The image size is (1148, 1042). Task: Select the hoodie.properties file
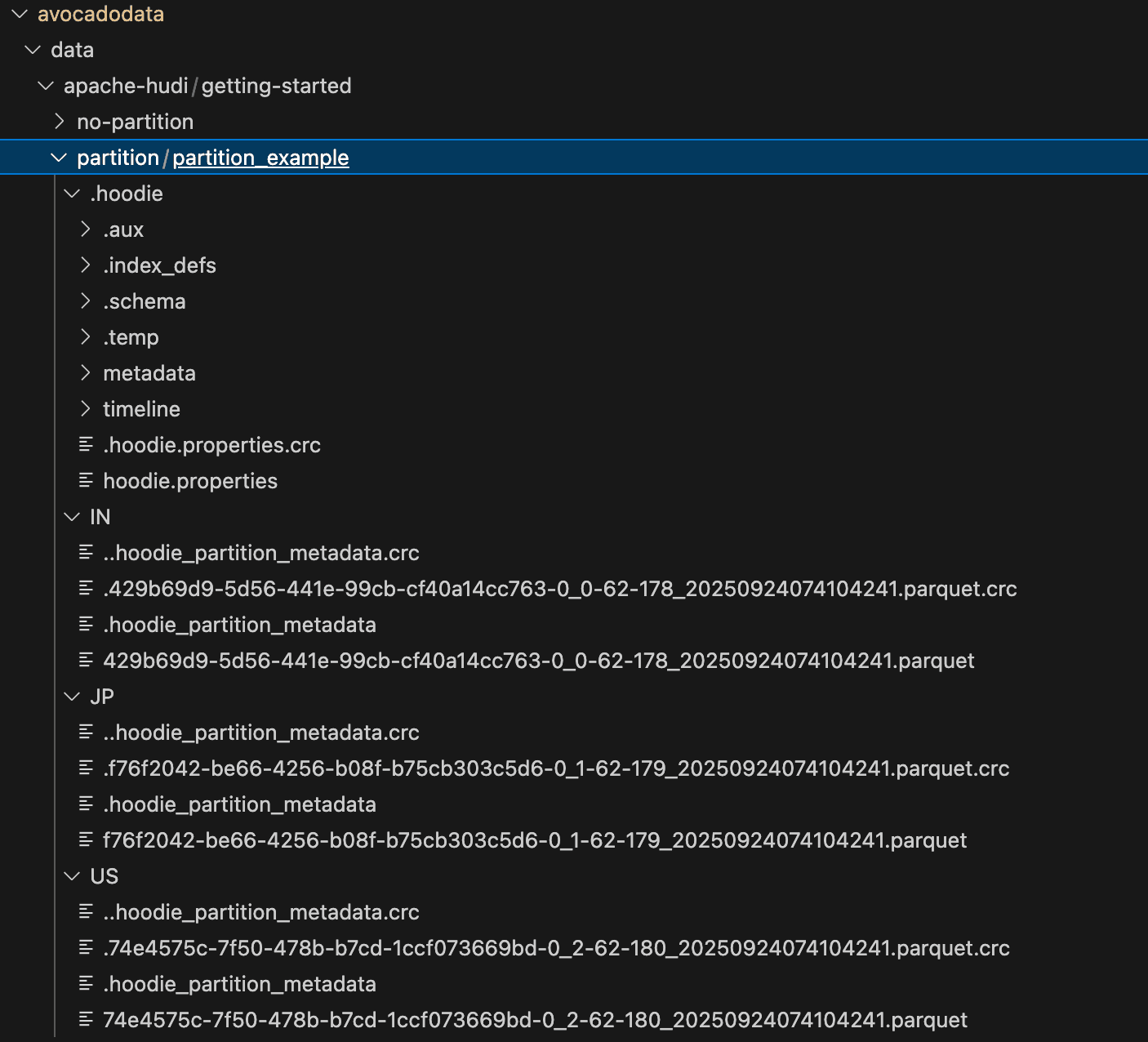pyautogui.click(x=189, y=480)
